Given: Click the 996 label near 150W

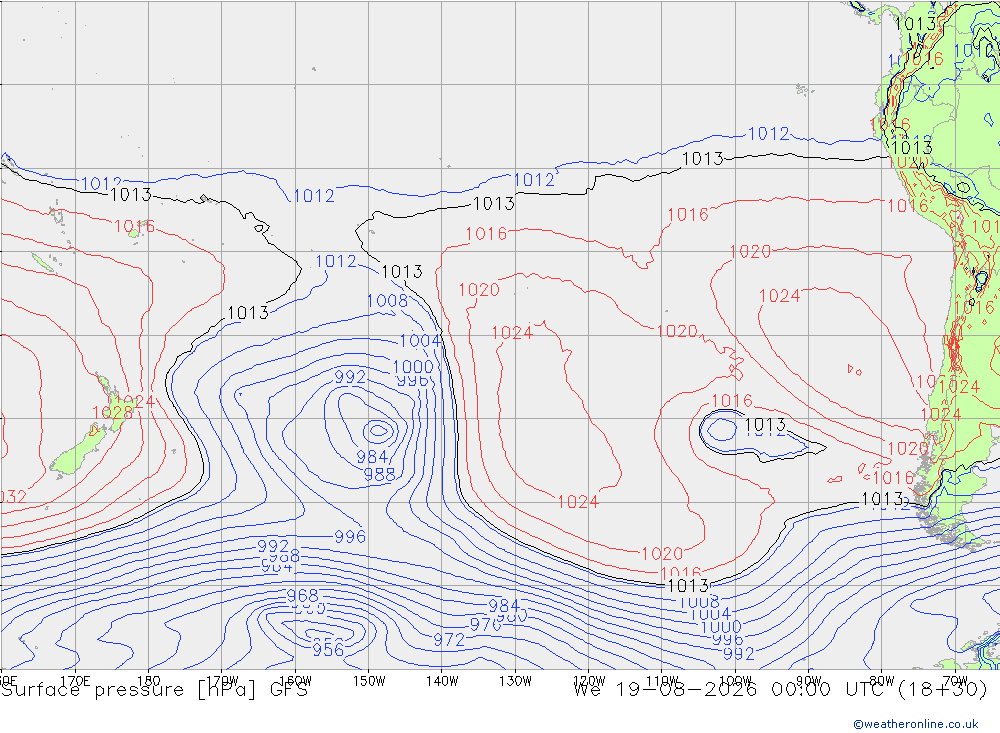Looking at the screenshot, I should [350, 537].
